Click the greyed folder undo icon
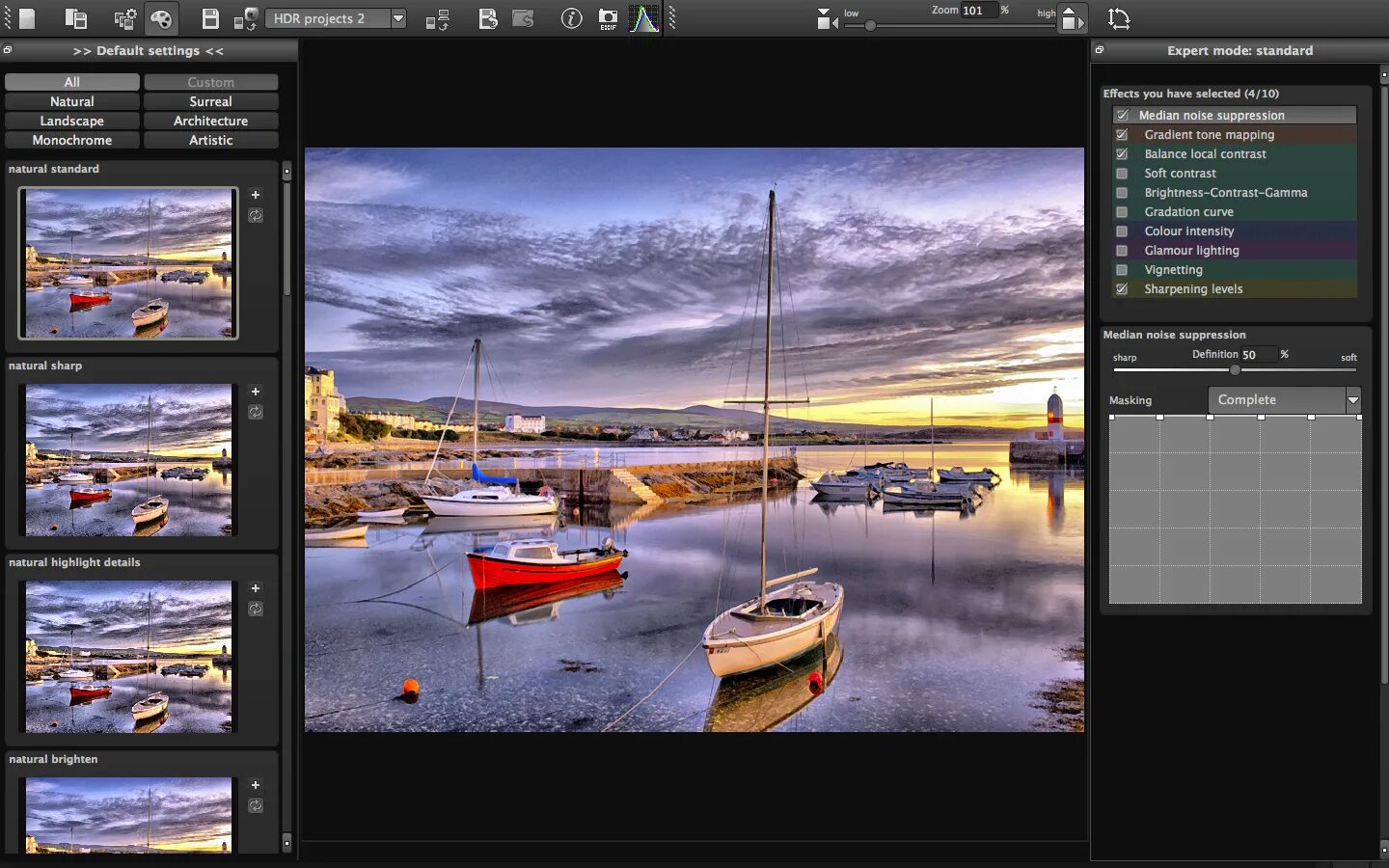The height and width of the screenshot is (868, 1389). point(523,18)
